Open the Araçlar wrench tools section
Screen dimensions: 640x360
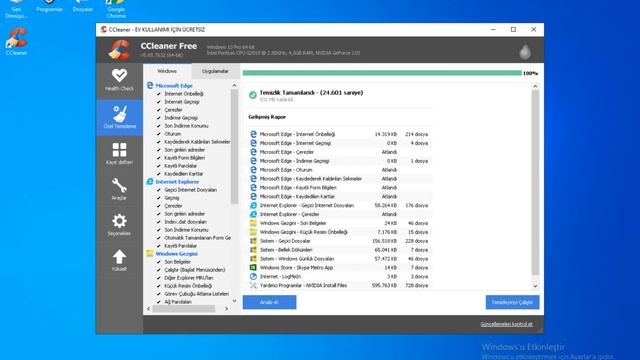point(119,189)
